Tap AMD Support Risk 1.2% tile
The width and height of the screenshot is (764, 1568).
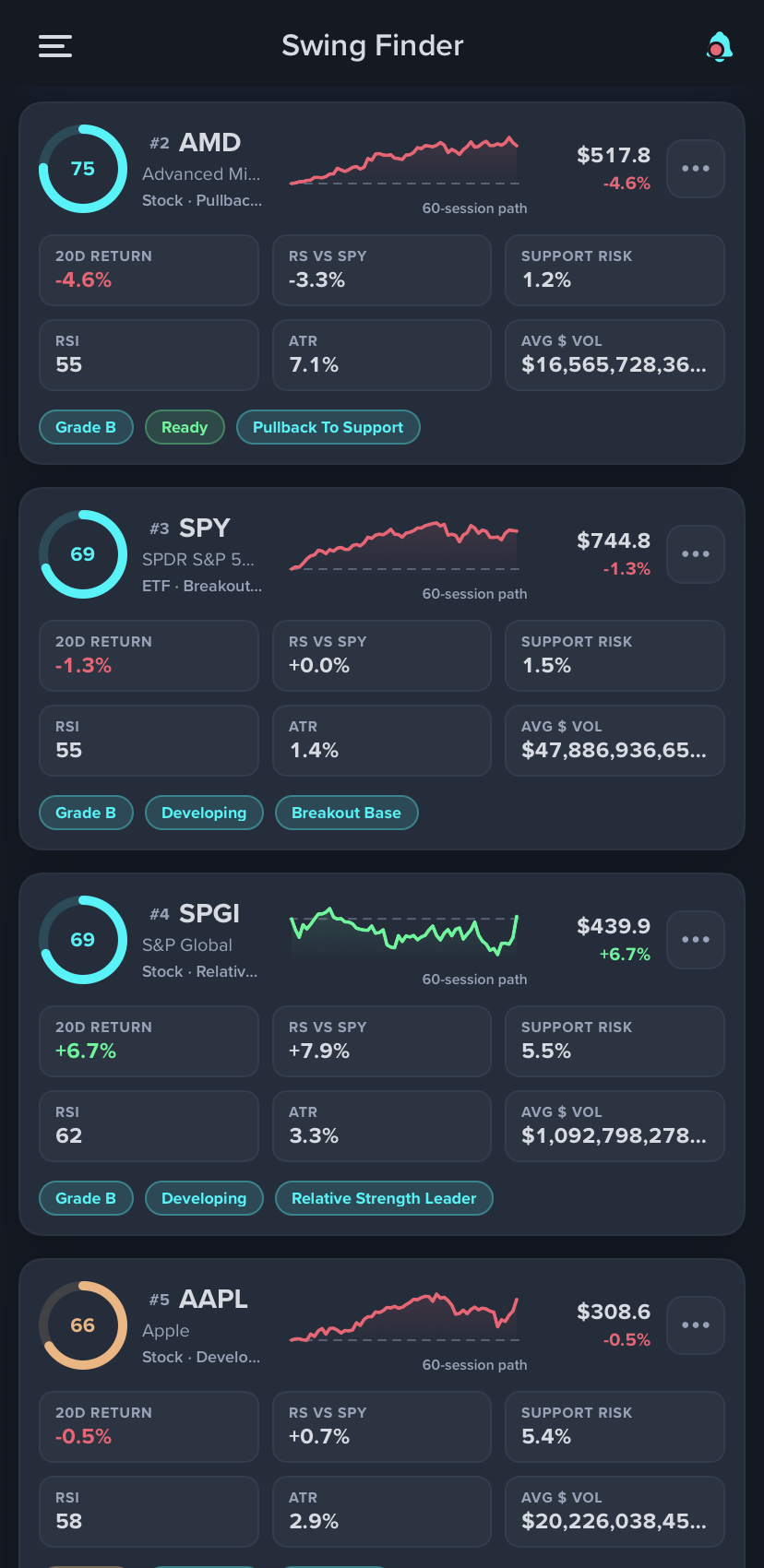click(x=615, y=270)
